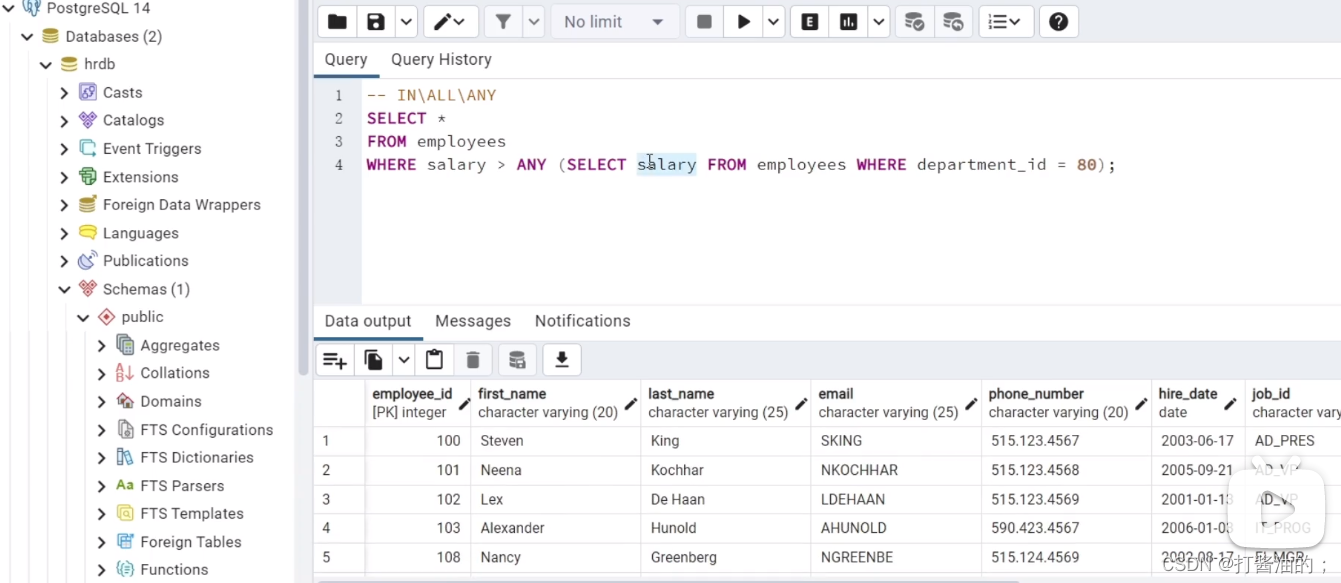Image resolution: width=1341 pixels, height=583 pixels.
Task: Commit the transaction
Action: point(914,22)
